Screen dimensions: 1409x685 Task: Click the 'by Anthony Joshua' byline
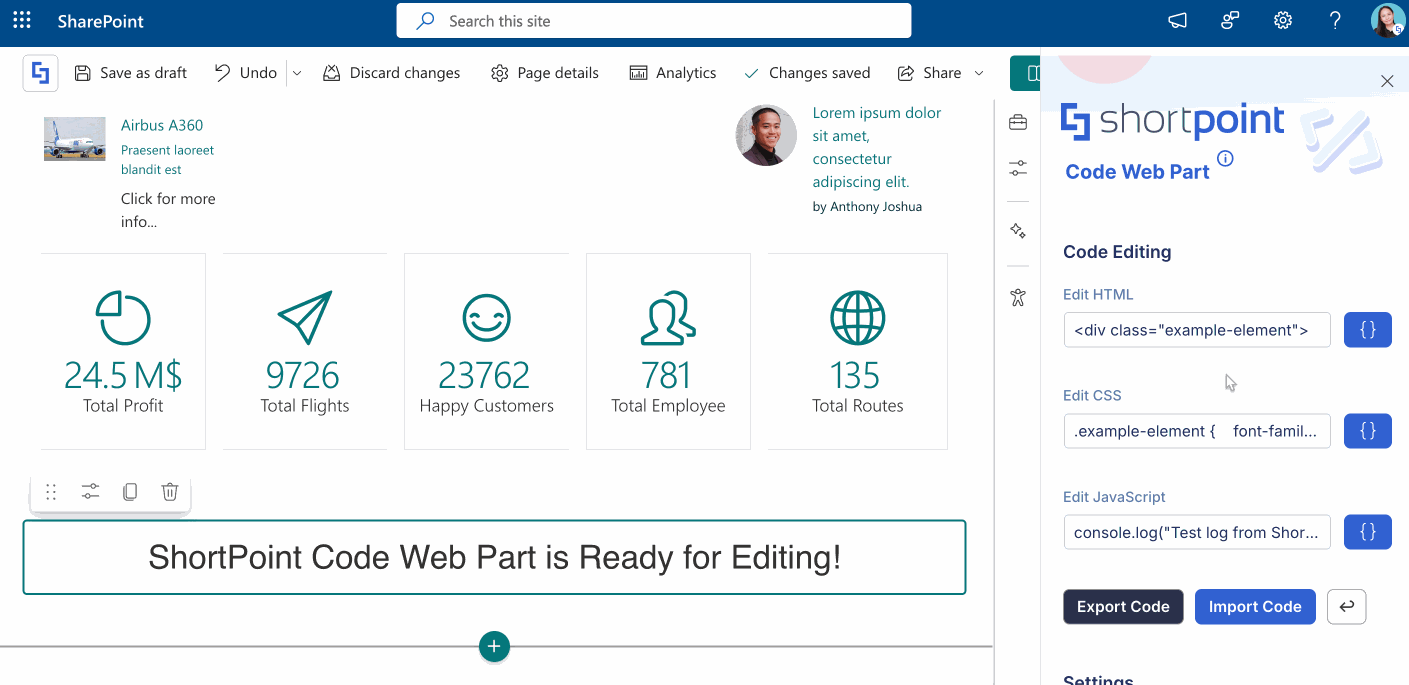(867, 207)
